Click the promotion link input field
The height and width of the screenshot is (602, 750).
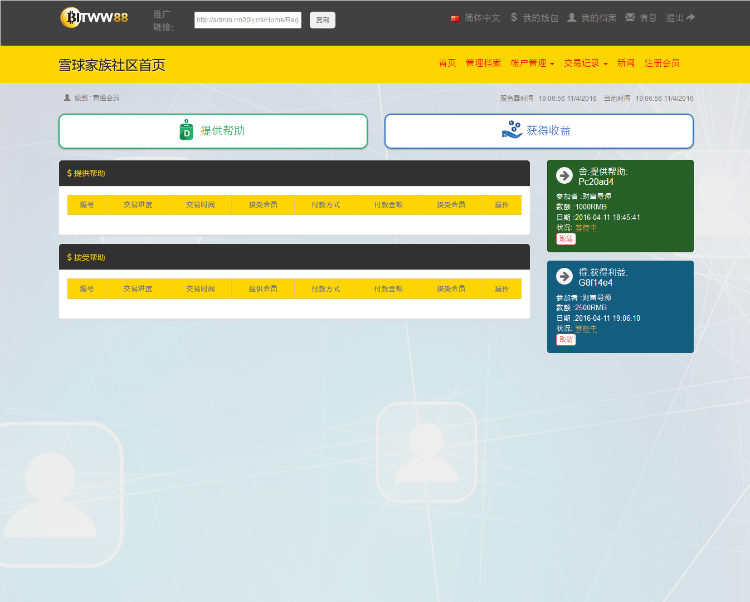[248, 20]
